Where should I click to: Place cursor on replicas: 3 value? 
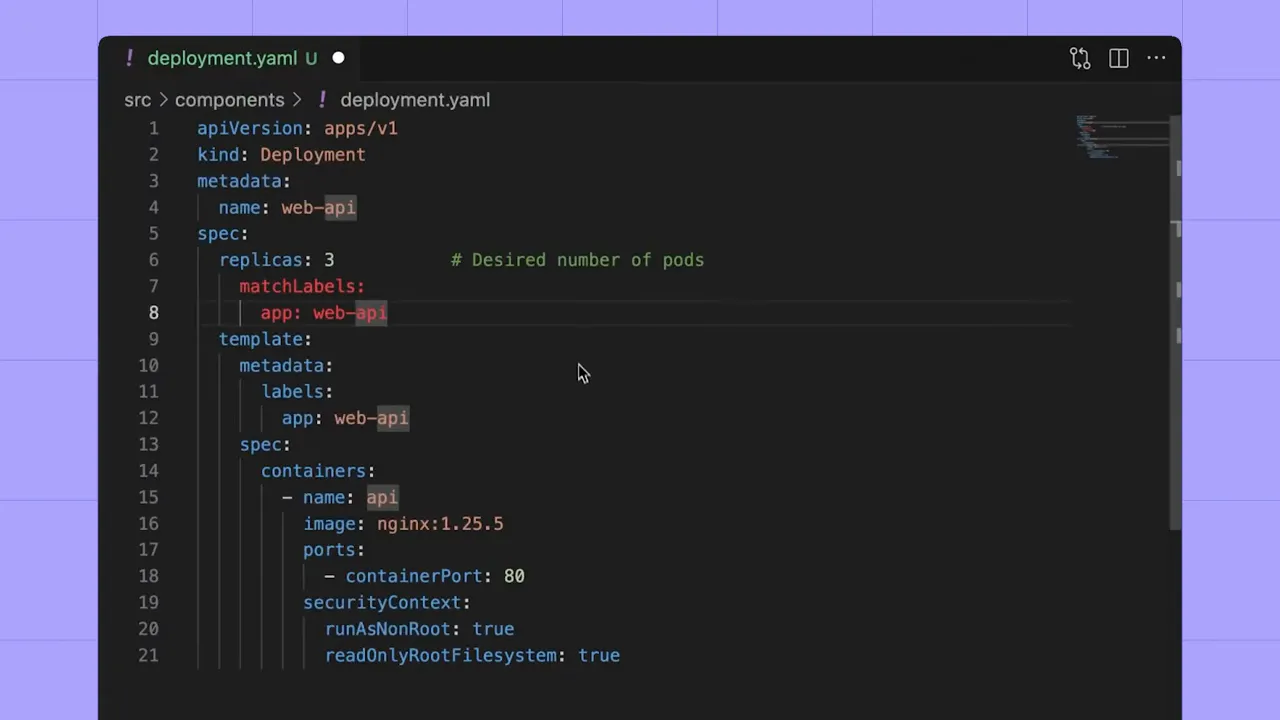(329, 260)
